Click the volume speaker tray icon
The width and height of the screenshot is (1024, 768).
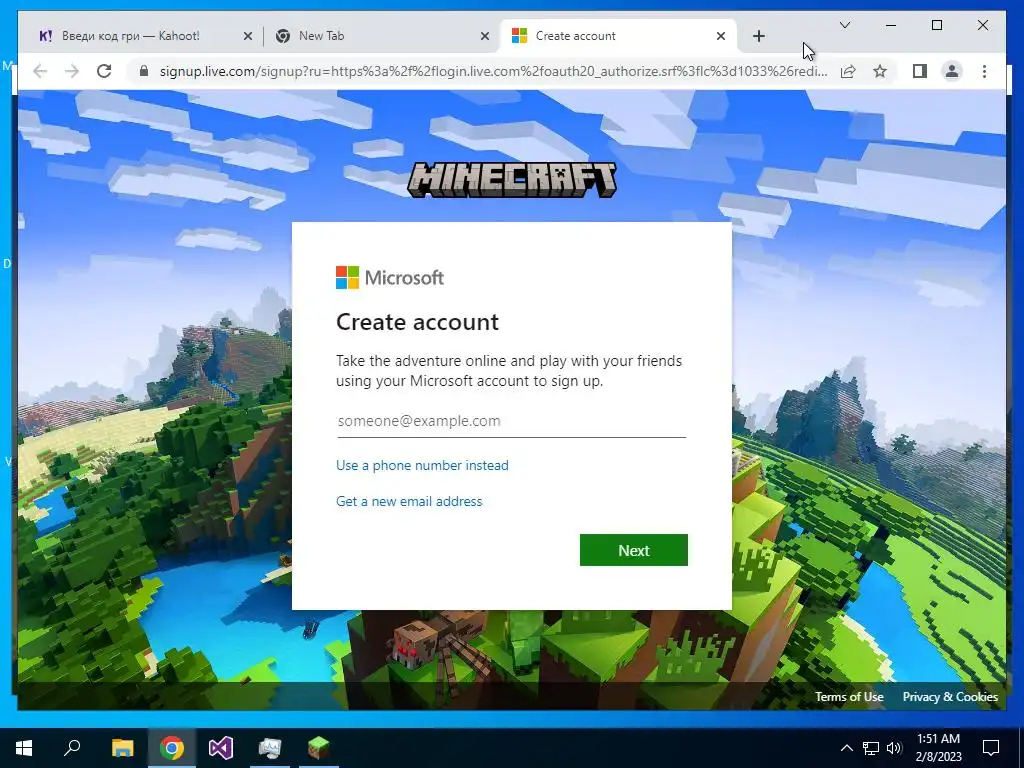(894, 748)
